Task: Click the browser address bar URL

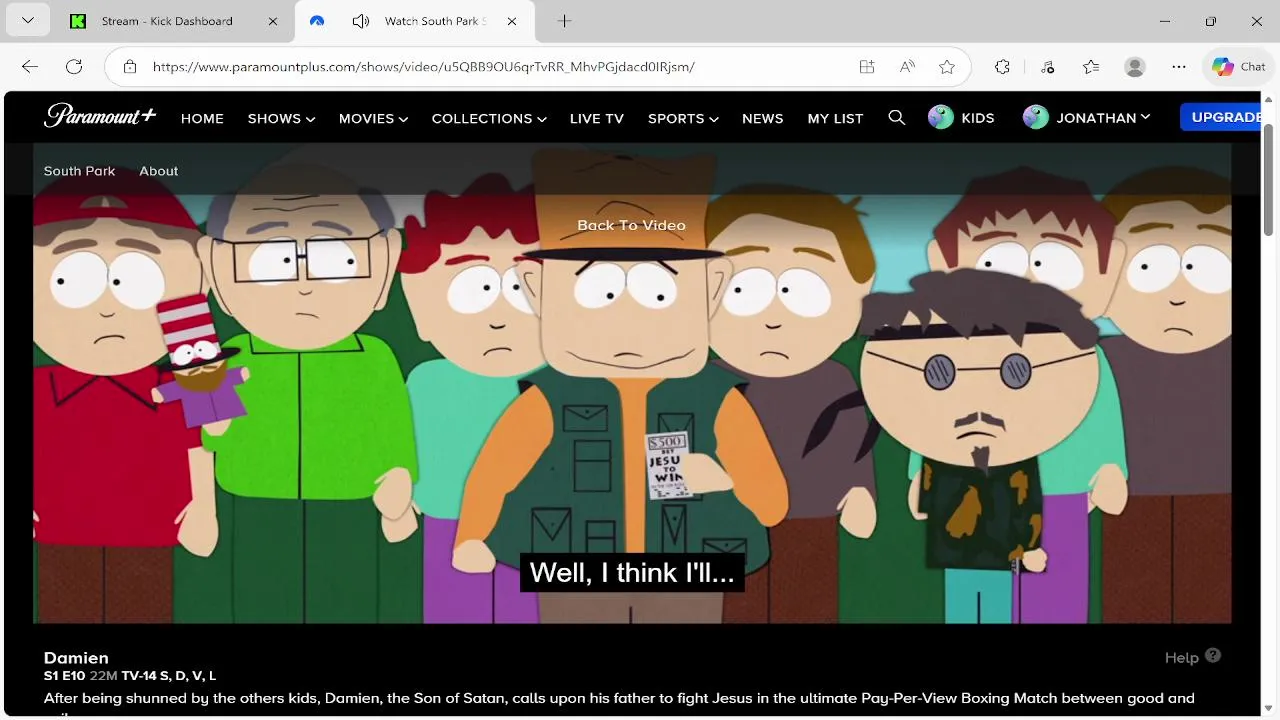Action: coord(424,67)
